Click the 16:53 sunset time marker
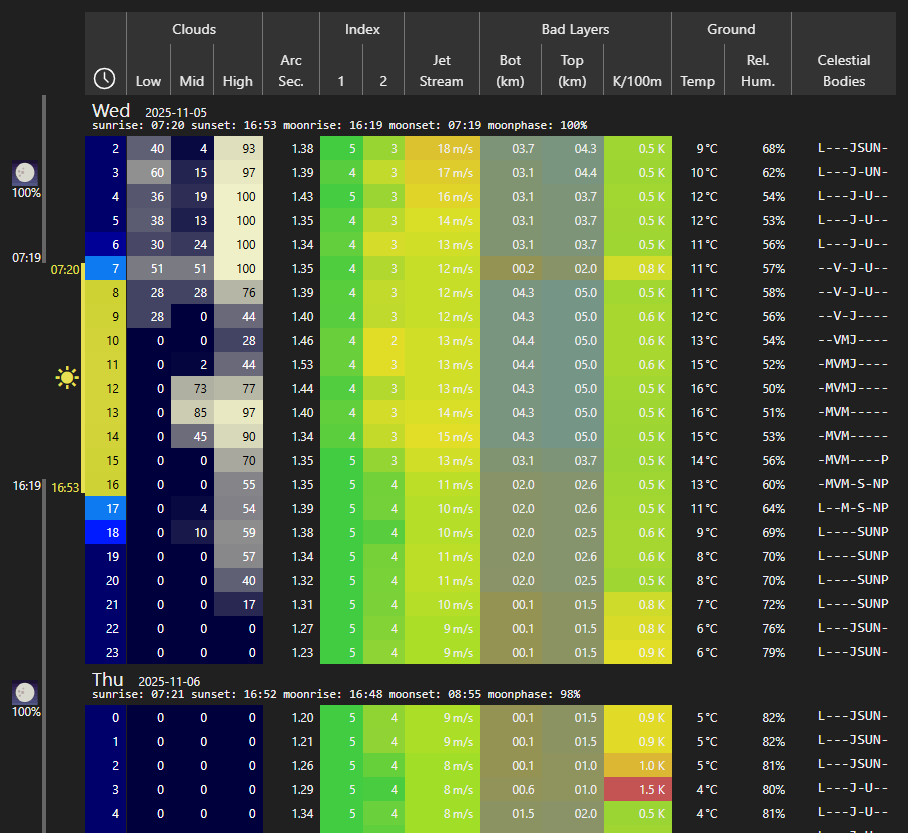The image size is (908, 833). coord(64,487)
